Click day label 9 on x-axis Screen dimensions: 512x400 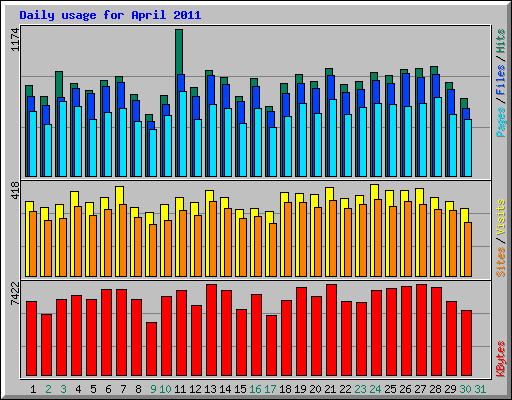pyautogui.click(x=153, y=389)
